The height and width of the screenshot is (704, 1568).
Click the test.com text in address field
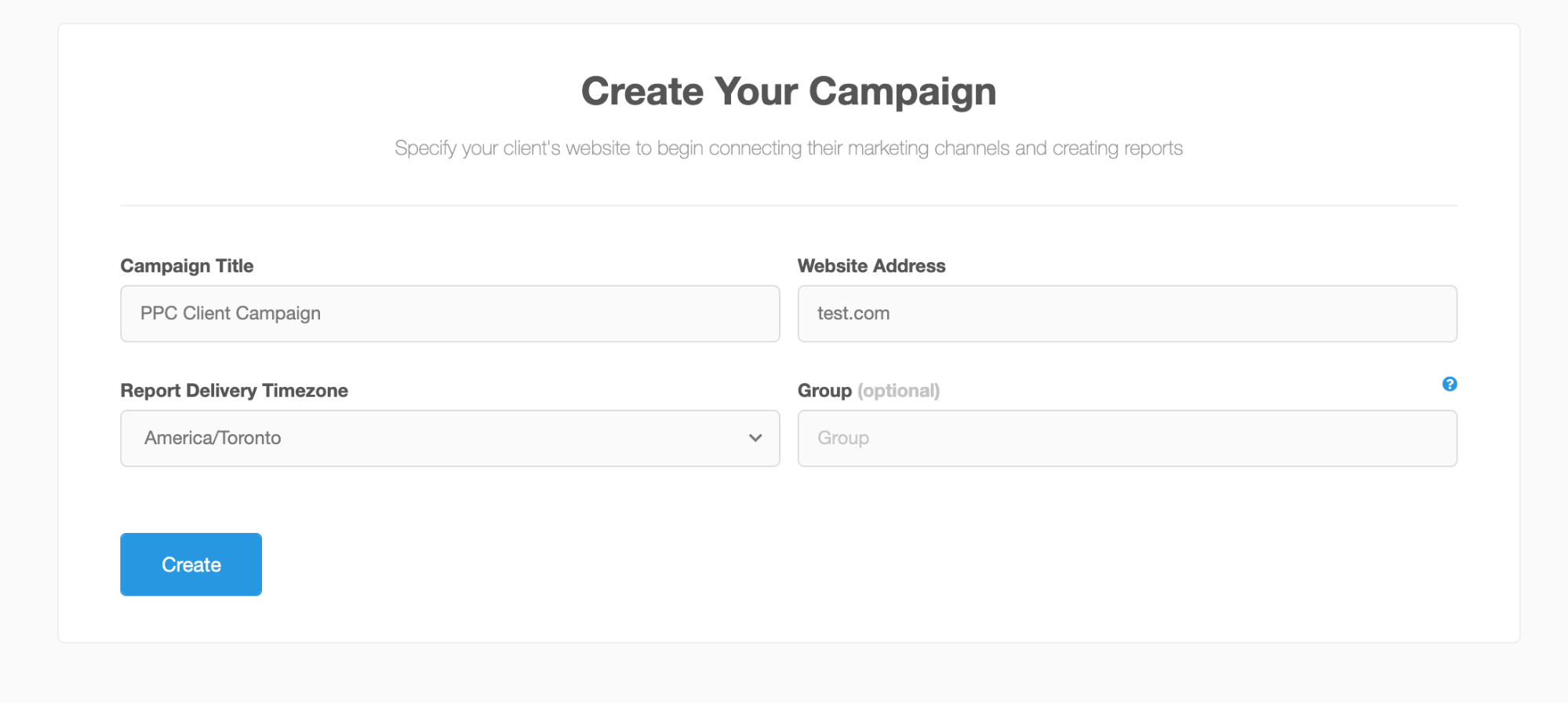(853, 314)
